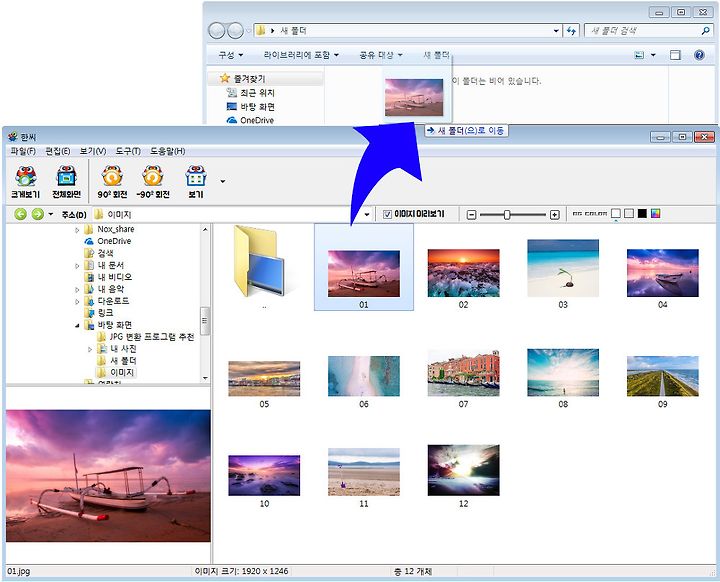Go forward with the green right arrow
The image size is (720, 582).
[x=38, y=214]
